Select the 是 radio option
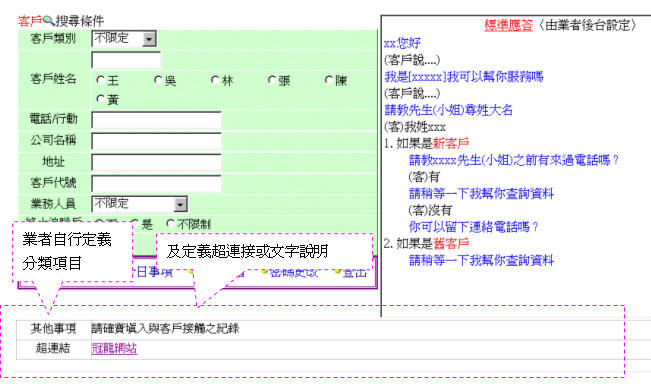The image size is (651, 384). [x=135, y=223]
